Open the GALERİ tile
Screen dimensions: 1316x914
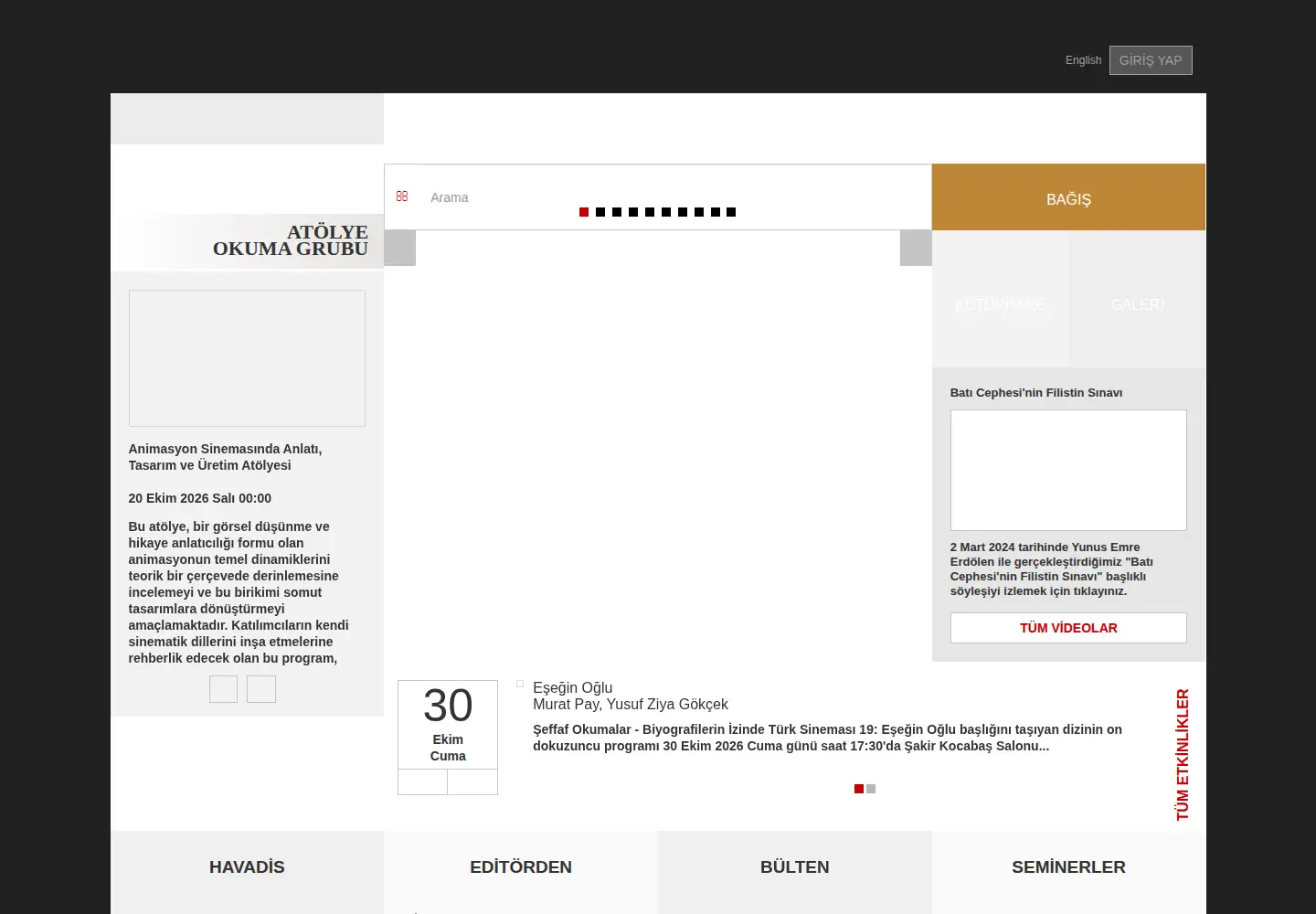(1138, 299)
